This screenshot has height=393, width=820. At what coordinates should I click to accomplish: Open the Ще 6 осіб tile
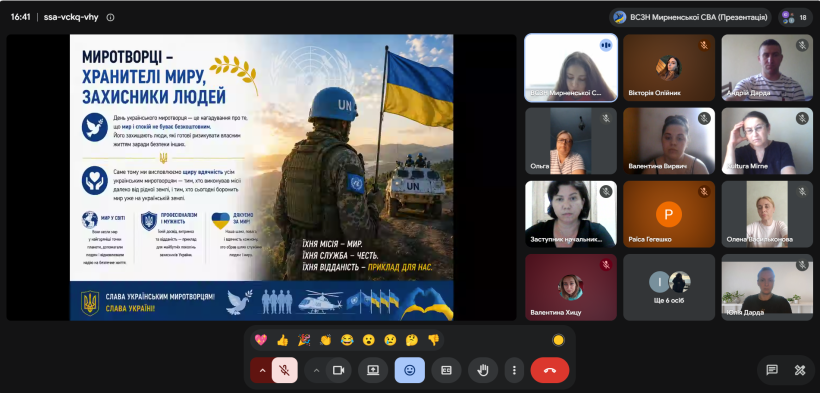[669, 287]
